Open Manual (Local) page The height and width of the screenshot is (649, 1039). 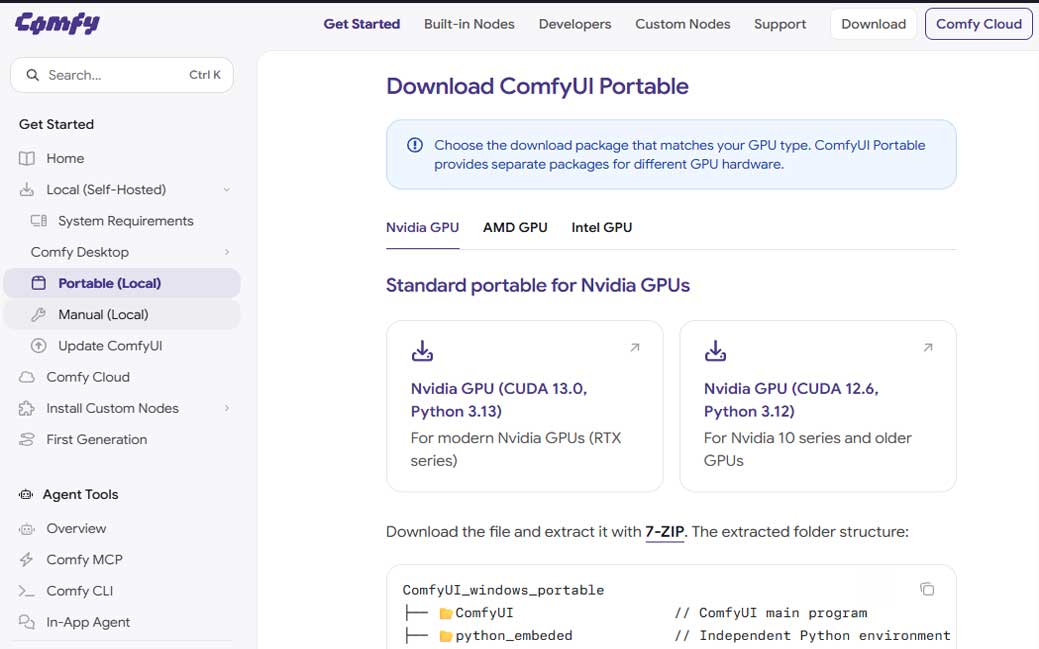click(x=103, y=314)
